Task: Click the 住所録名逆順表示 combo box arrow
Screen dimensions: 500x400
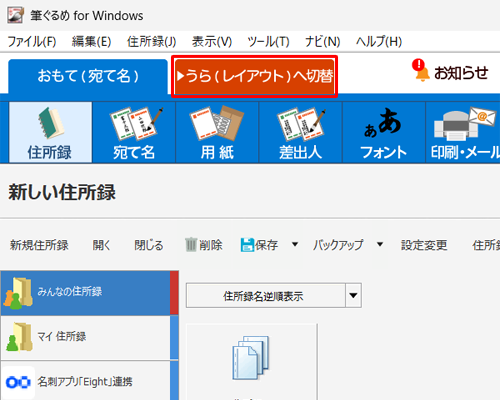Action: click(x=353, y=295)
